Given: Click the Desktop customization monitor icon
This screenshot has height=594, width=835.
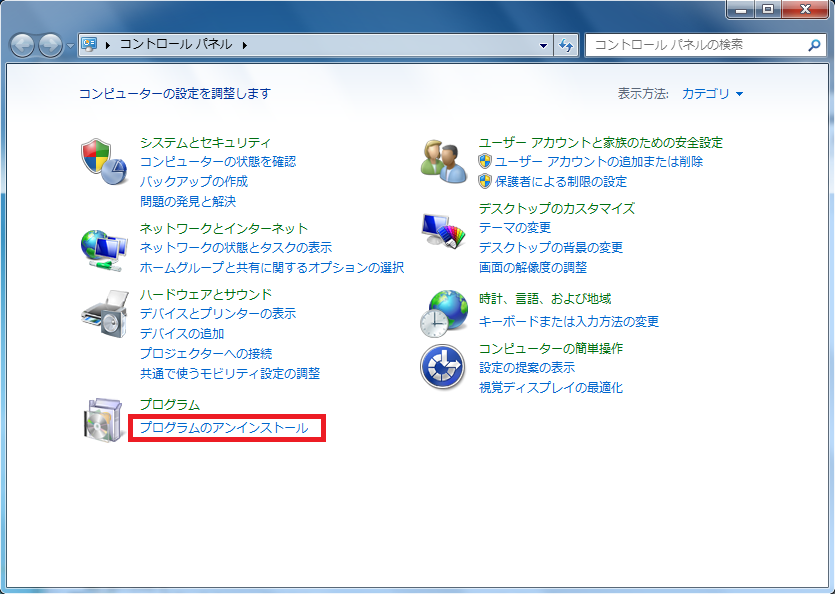Looking at the screenshot, I should 444,230.
